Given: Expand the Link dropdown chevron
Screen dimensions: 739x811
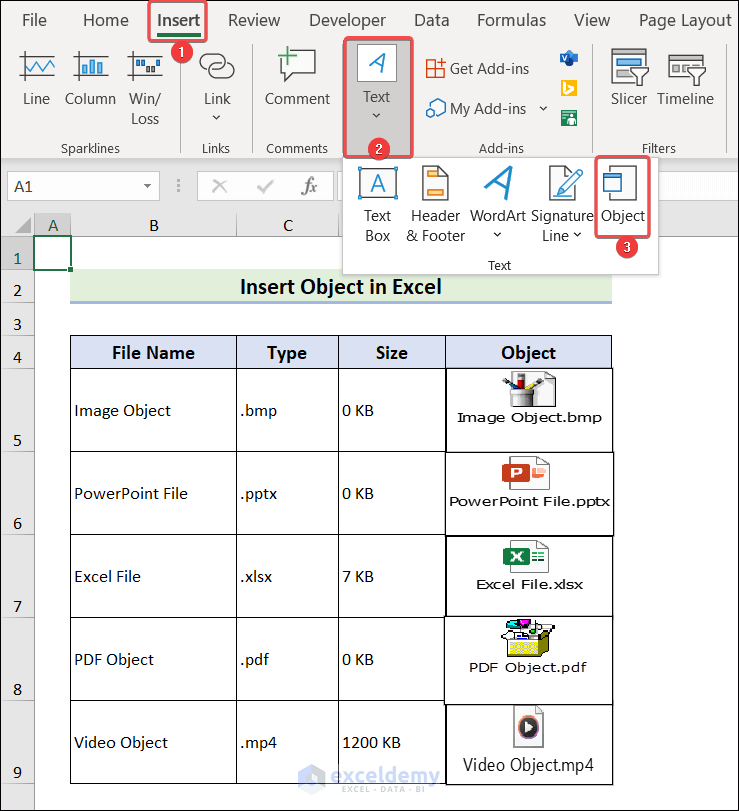Looking at the screenshot, I should (216, 118).
